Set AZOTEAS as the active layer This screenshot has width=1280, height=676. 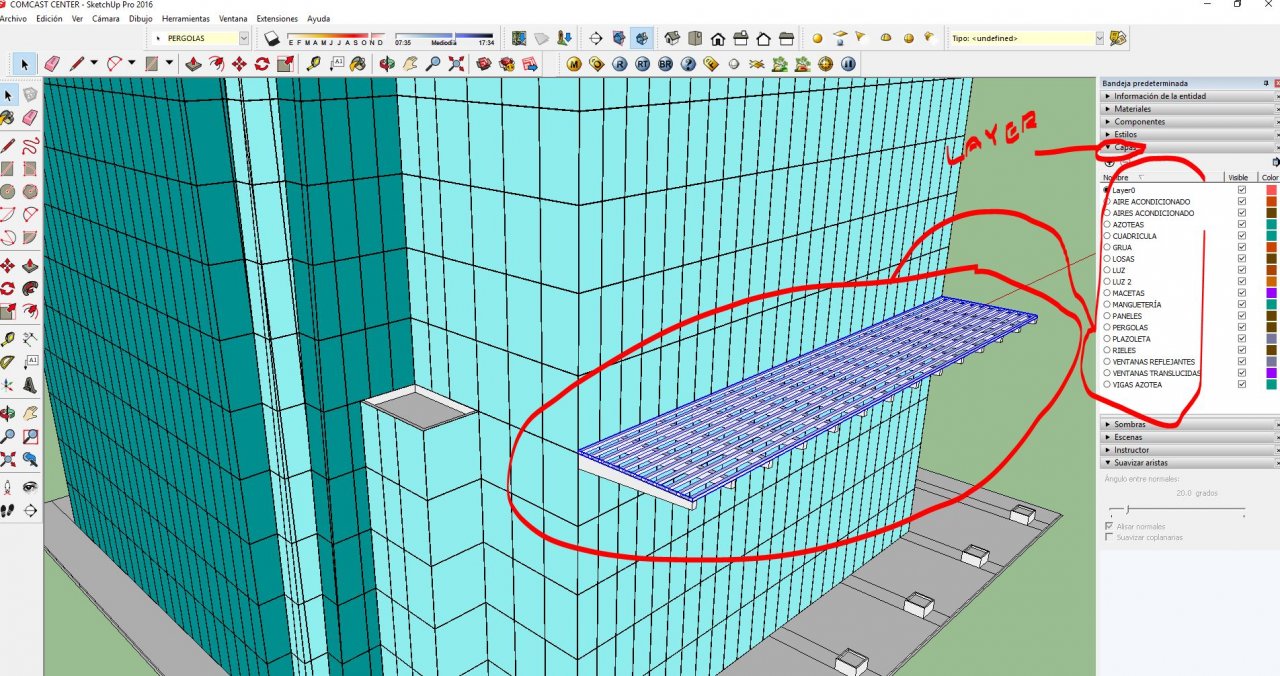[x=1107, y=224]
